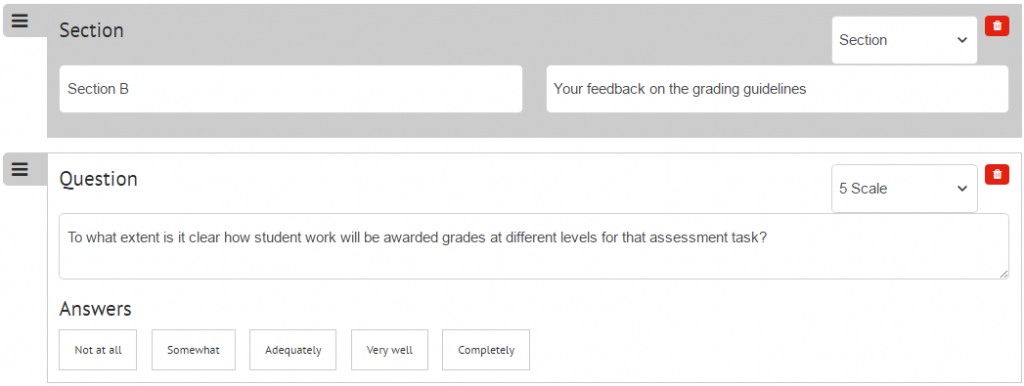Click the "Answers" heading label
This screenshot has height=386, width=1024.
point(95,309)
